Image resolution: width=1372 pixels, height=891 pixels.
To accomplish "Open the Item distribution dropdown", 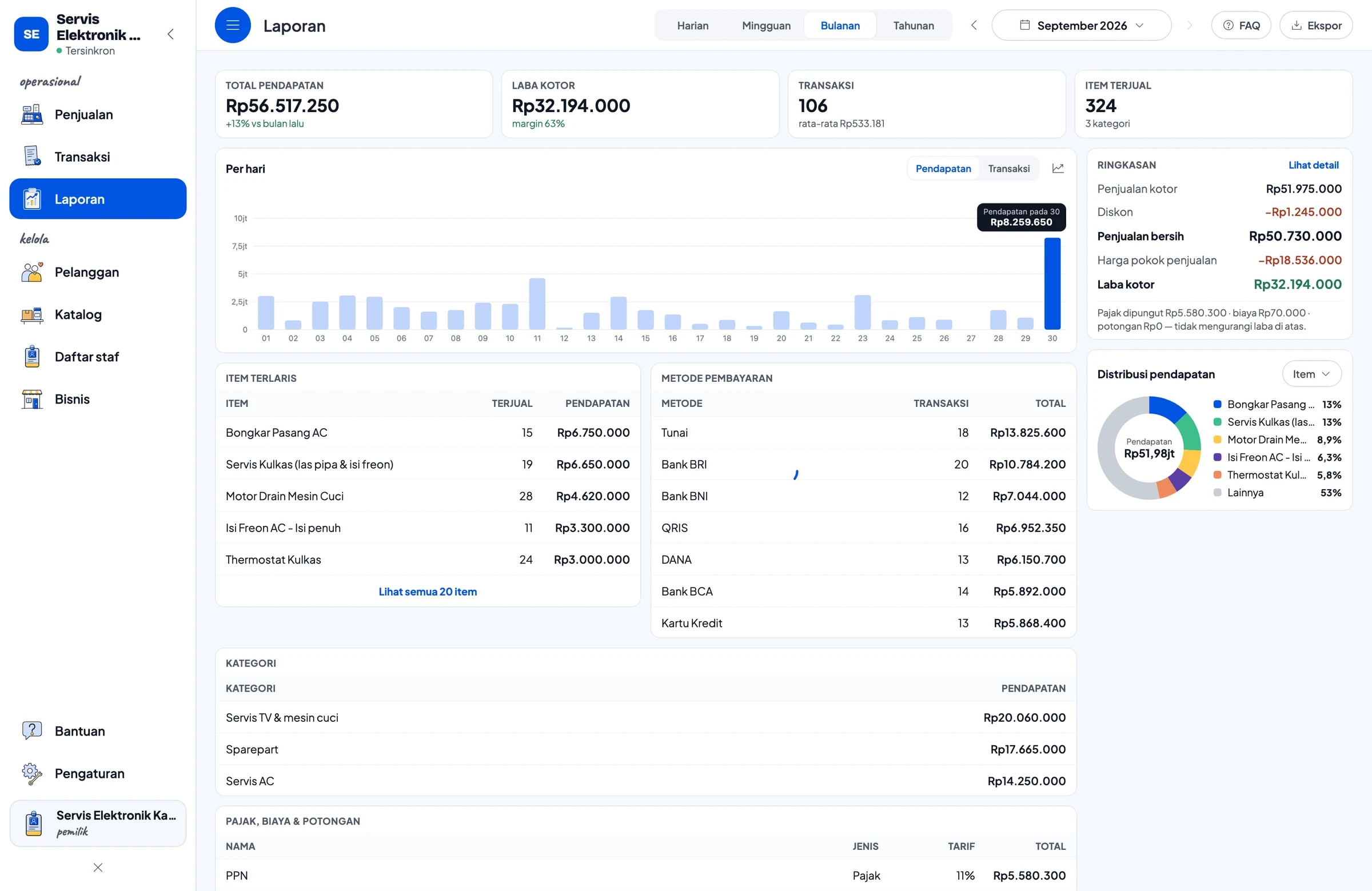I will click(x=1311, y=374).
